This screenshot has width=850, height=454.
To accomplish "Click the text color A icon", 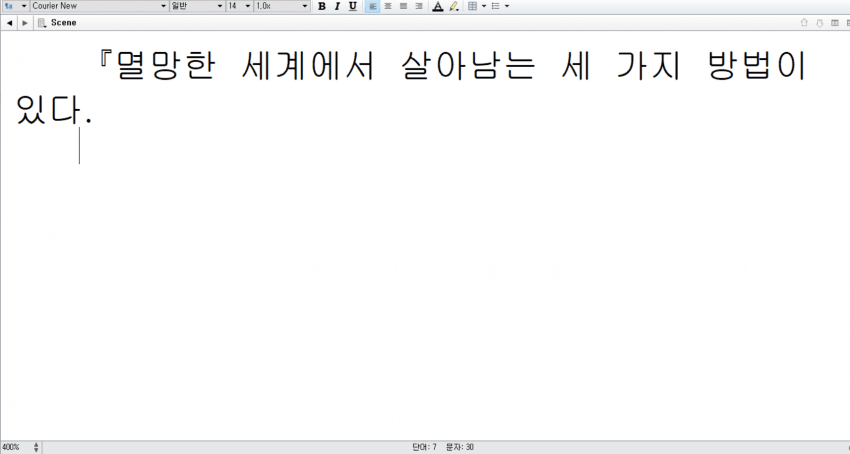I will pos(438,7).
